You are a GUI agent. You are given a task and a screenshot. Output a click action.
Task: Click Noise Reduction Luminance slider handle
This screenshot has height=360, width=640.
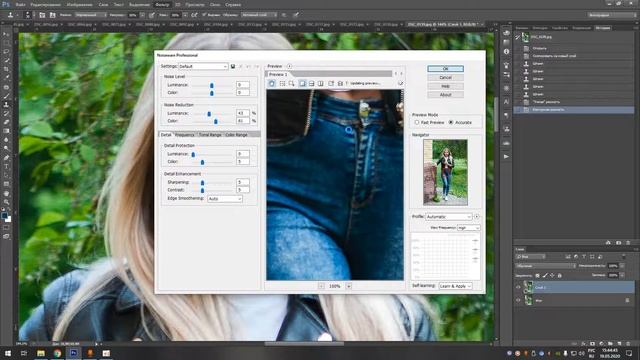point(209,113)
